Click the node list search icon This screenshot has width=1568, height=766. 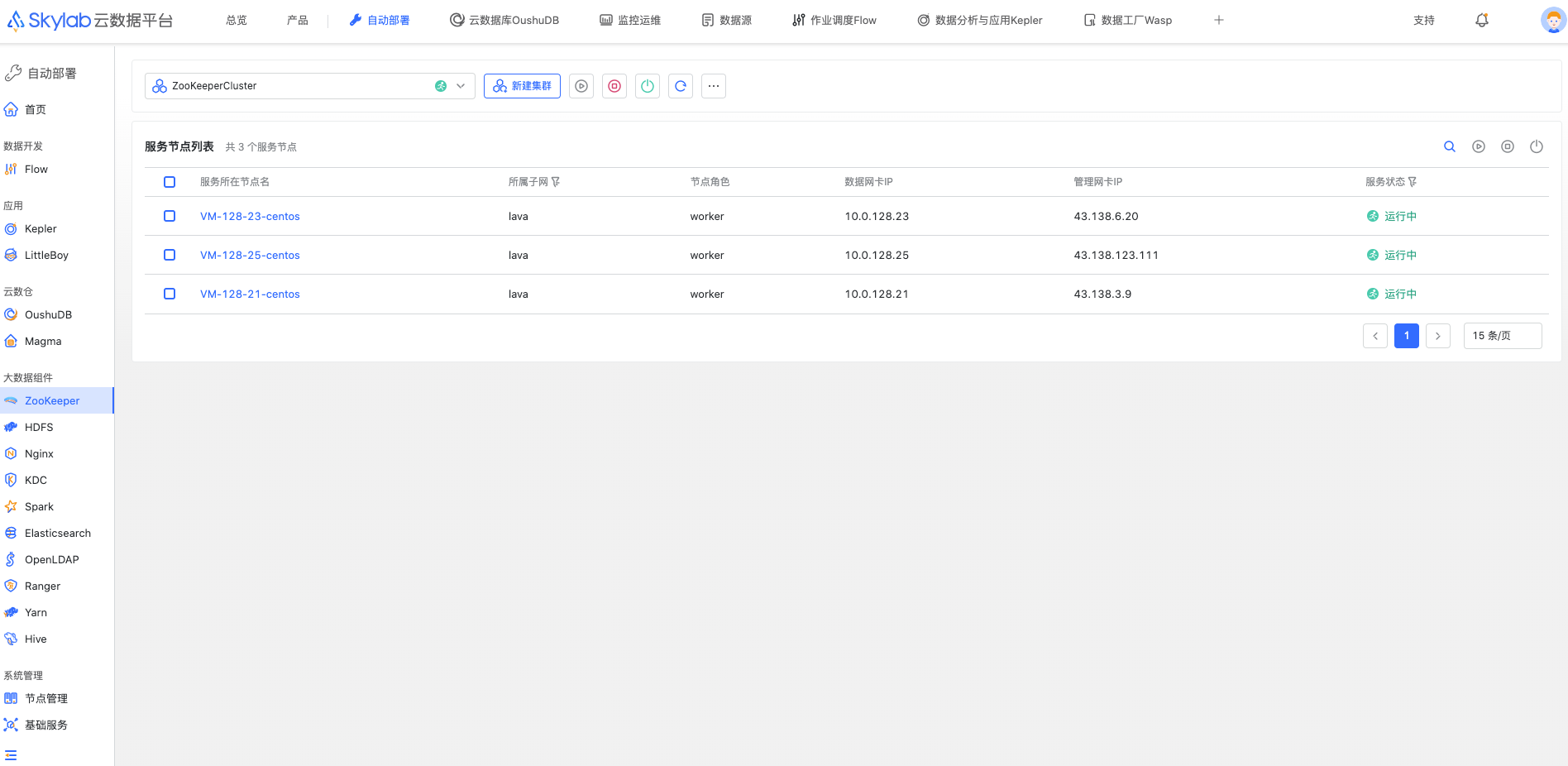coord(1450,146)
